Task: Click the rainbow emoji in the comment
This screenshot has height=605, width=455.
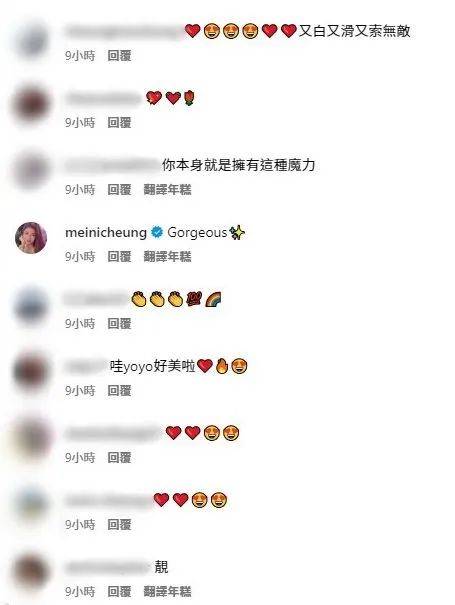Action: [x=213, y=299]
